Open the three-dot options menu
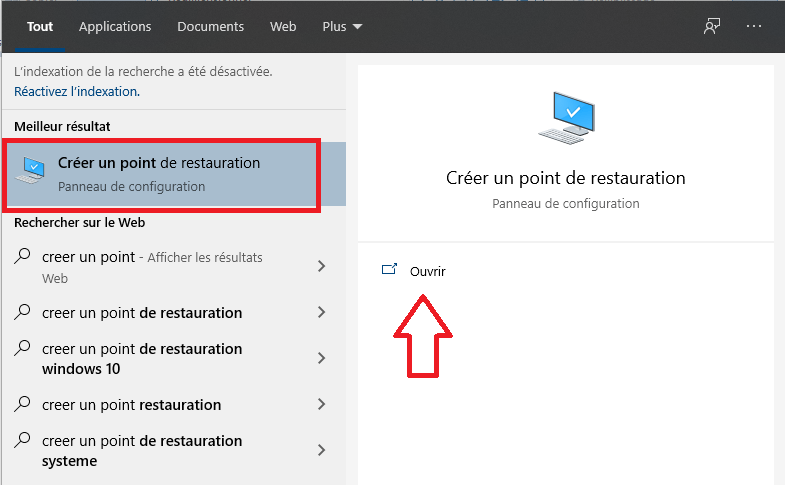 pos(753,26)
